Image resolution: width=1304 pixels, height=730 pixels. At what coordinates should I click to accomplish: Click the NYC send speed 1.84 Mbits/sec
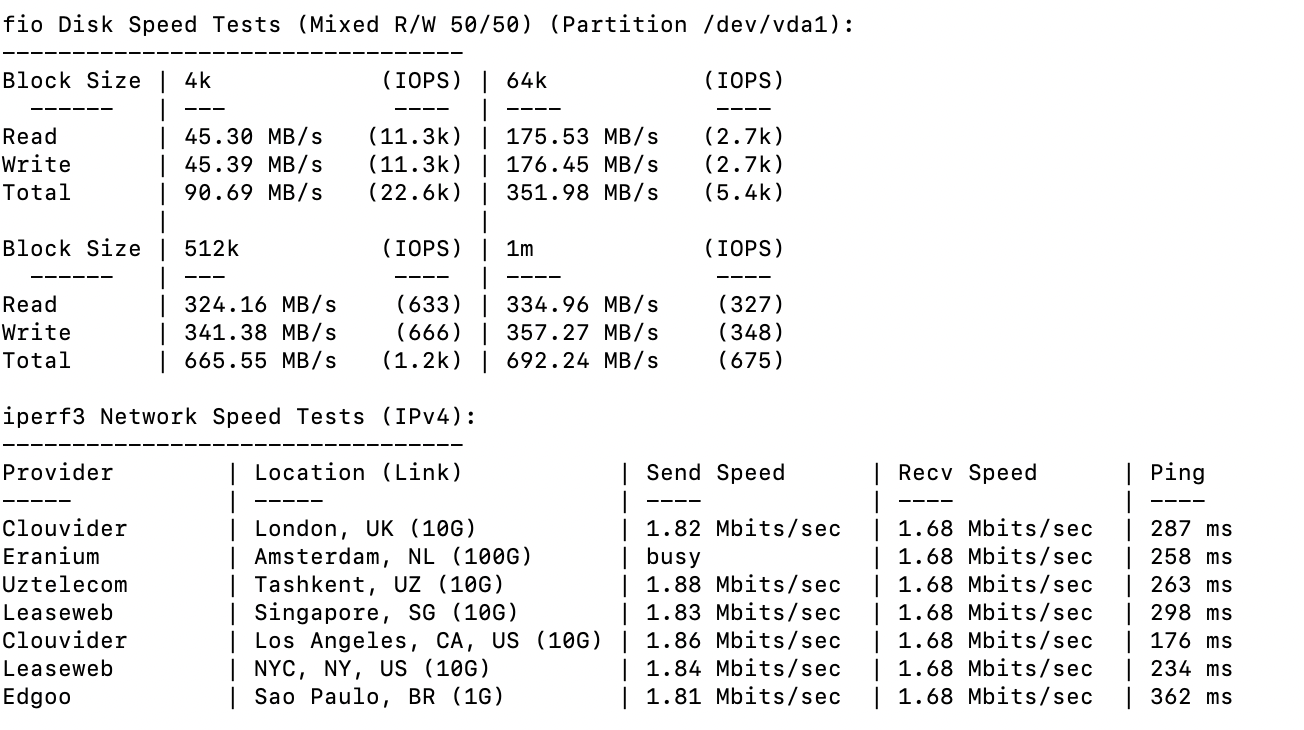(x=744, y=669)
